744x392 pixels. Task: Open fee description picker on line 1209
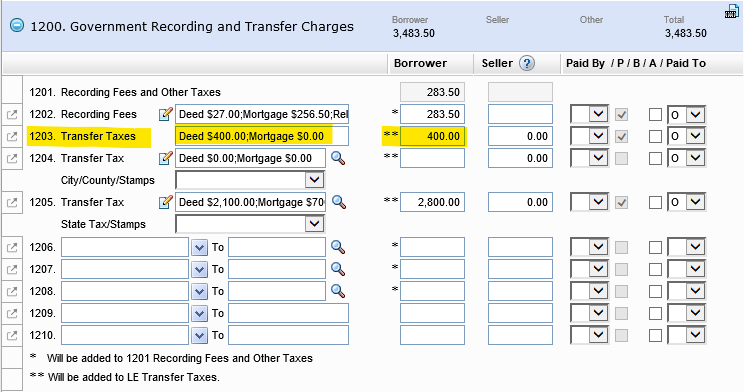coord(199,313)
